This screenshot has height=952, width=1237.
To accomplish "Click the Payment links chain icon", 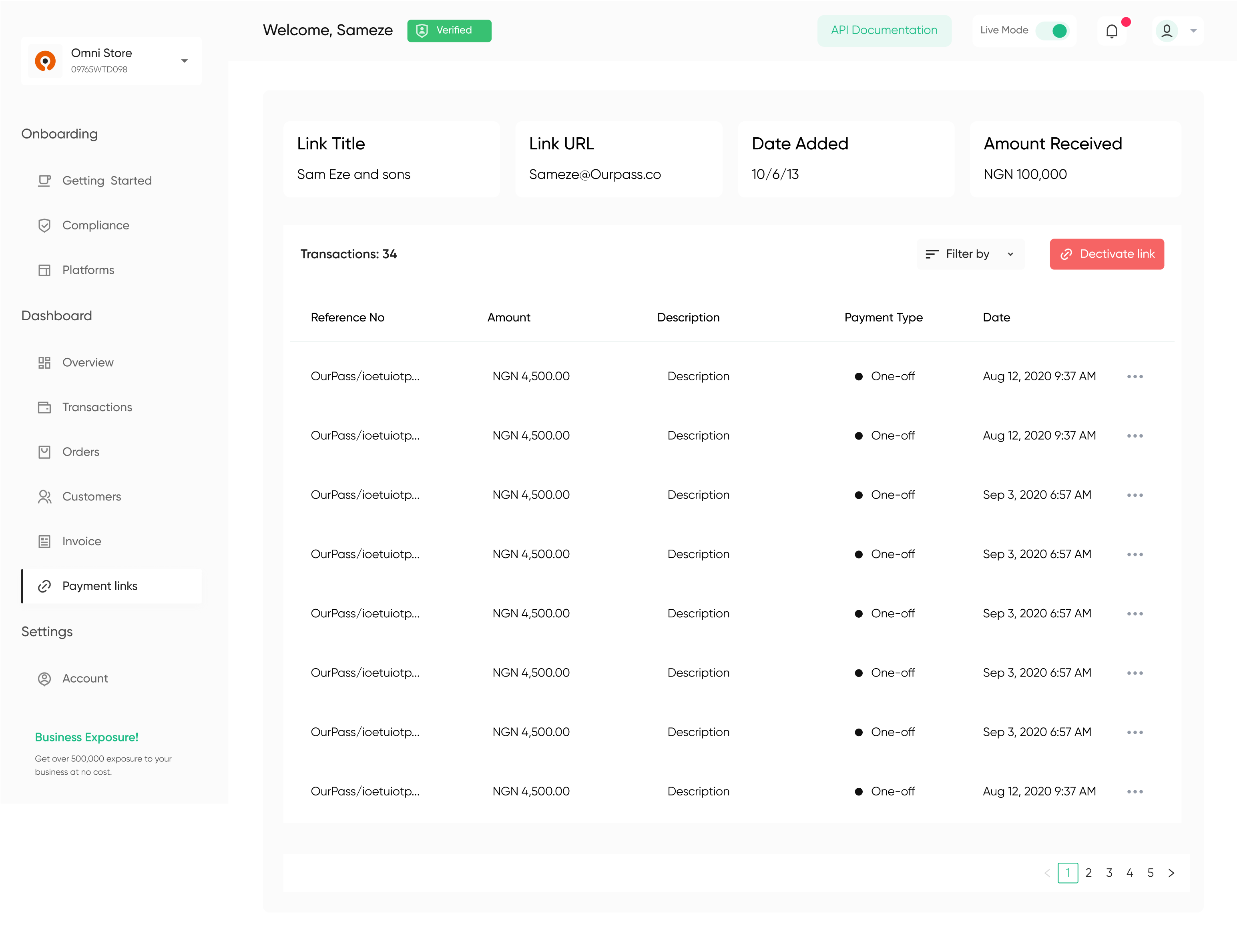I will [44, 586].
